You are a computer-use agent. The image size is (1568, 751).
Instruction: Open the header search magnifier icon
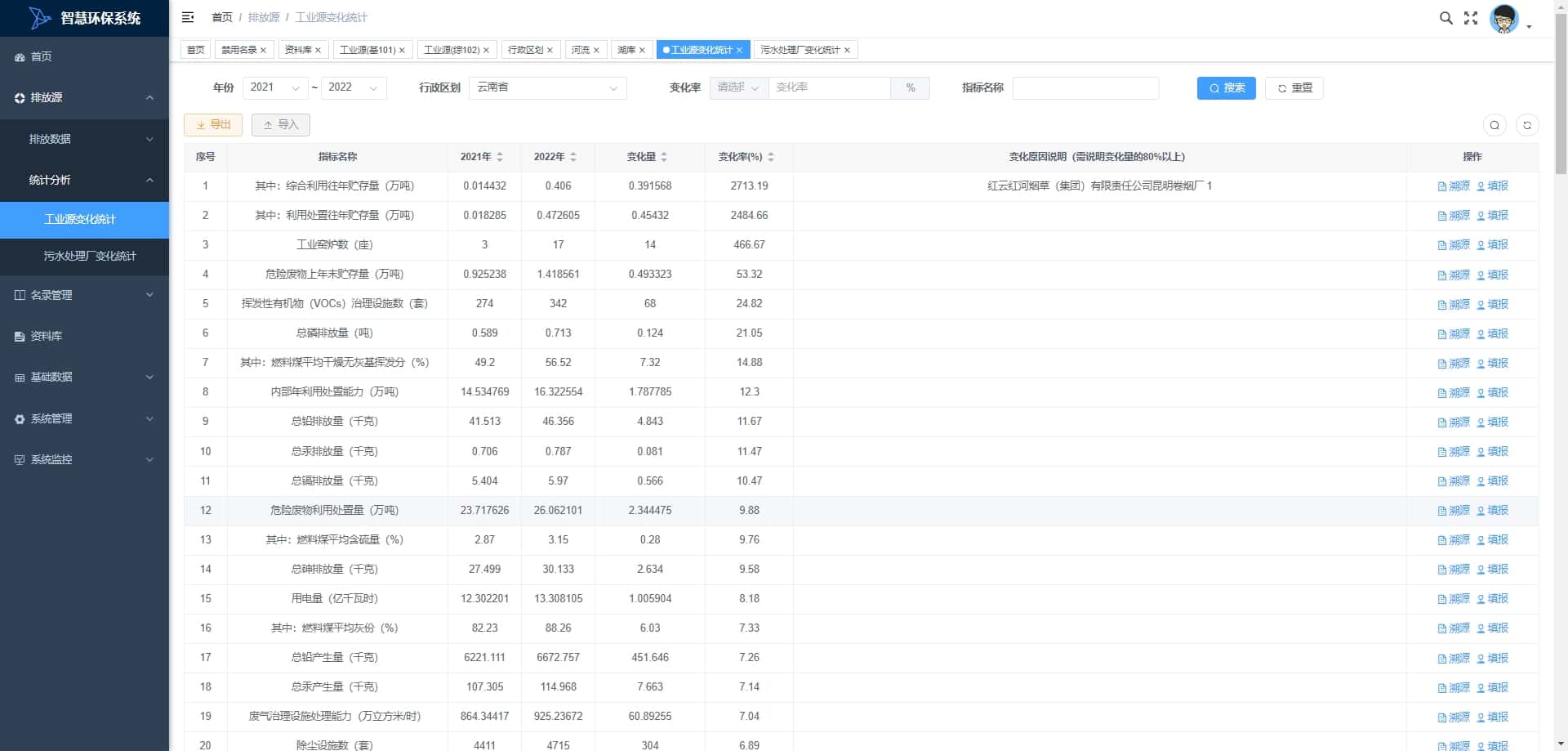(x=1445, y=18)
